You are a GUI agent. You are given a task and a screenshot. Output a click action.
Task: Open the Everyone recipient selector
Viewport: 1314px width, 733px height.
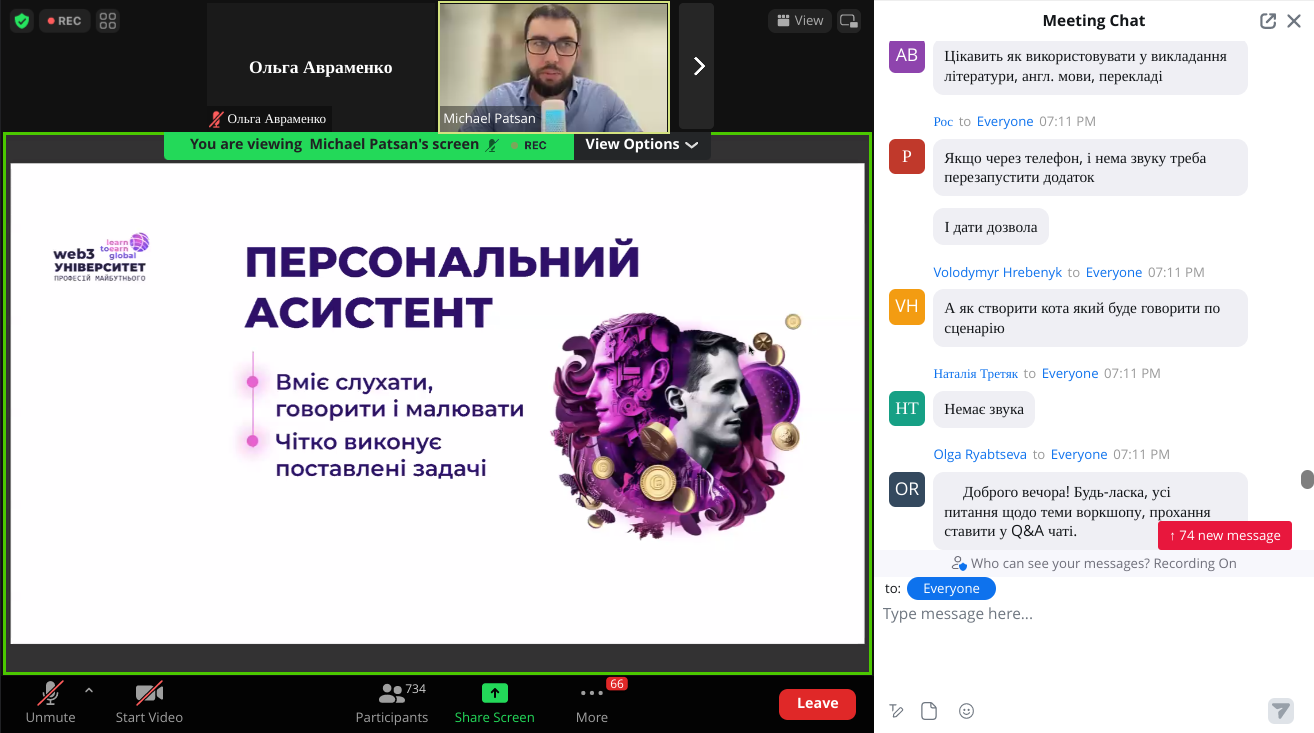coord(951,589)
